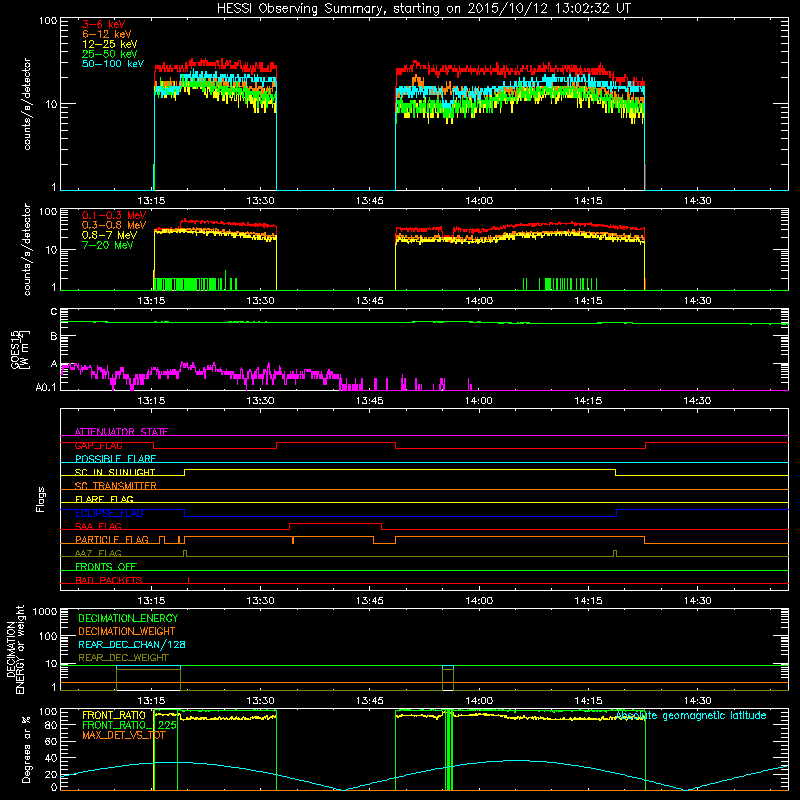
Task: Click the FLARE_FLAG label
Action: [x=104, y=499]
